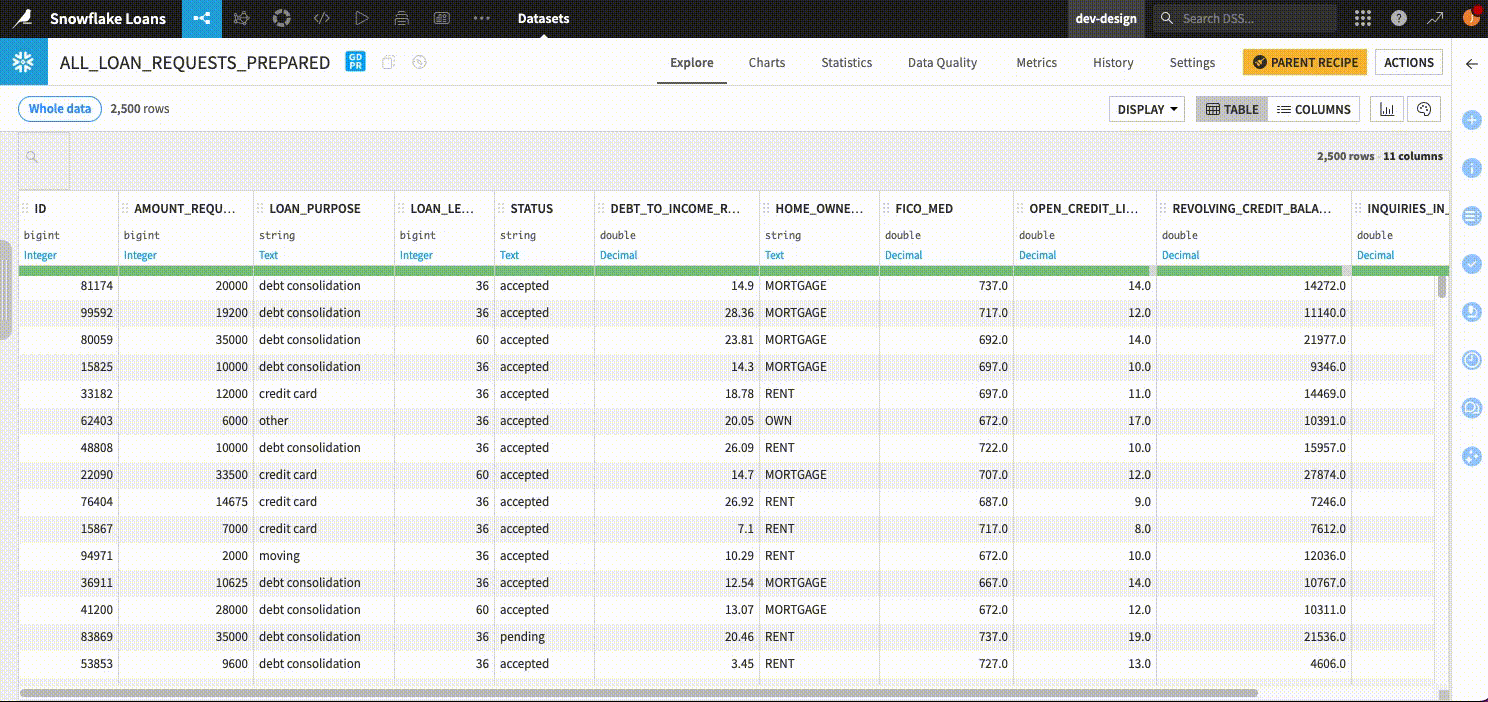Change the Integer meaning under ID column

pyautogui.click(x=41, y=255)
